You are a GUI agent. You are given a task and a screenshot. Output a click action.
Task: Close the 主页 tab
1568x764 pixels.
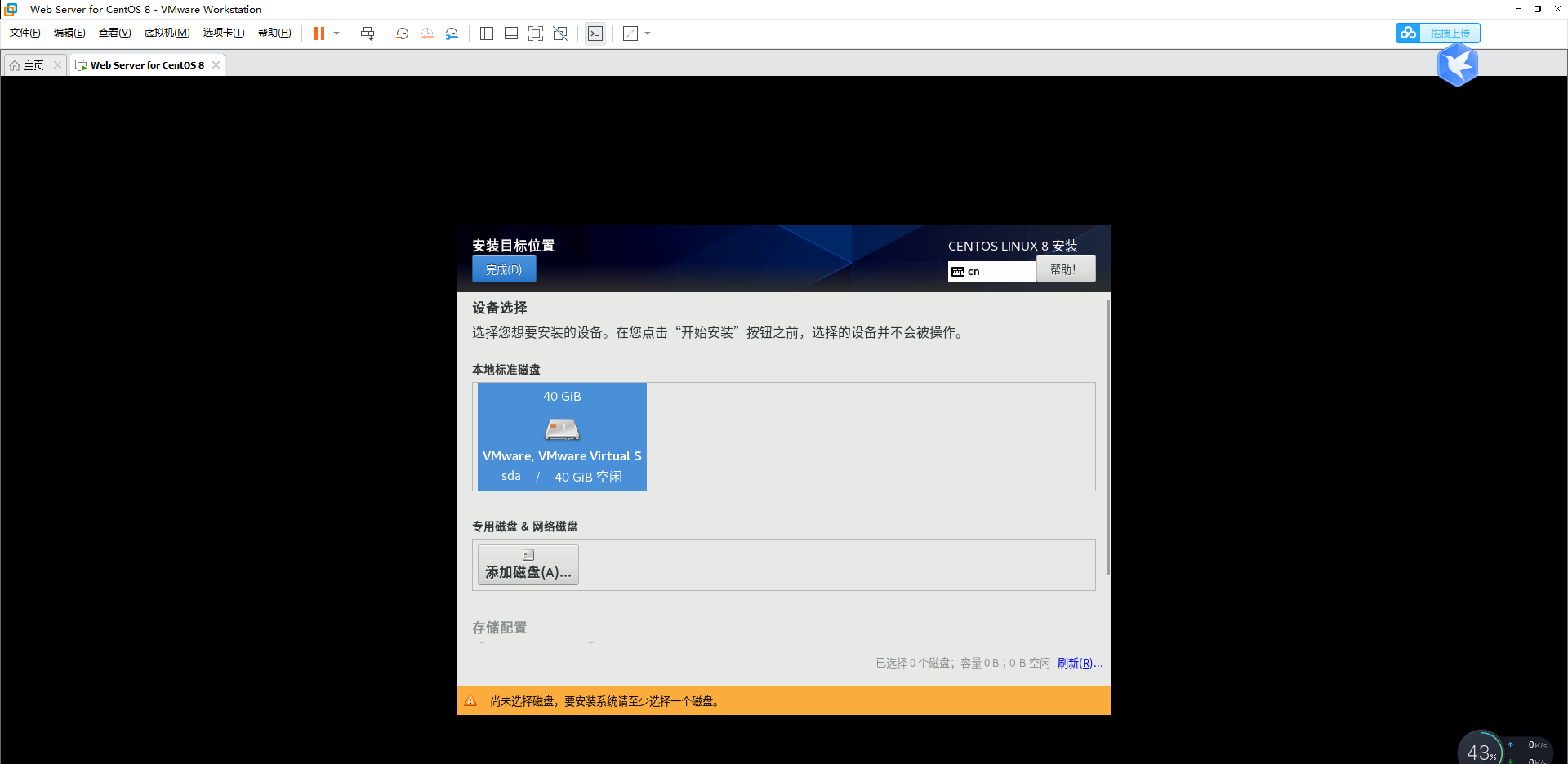(57, 65)
